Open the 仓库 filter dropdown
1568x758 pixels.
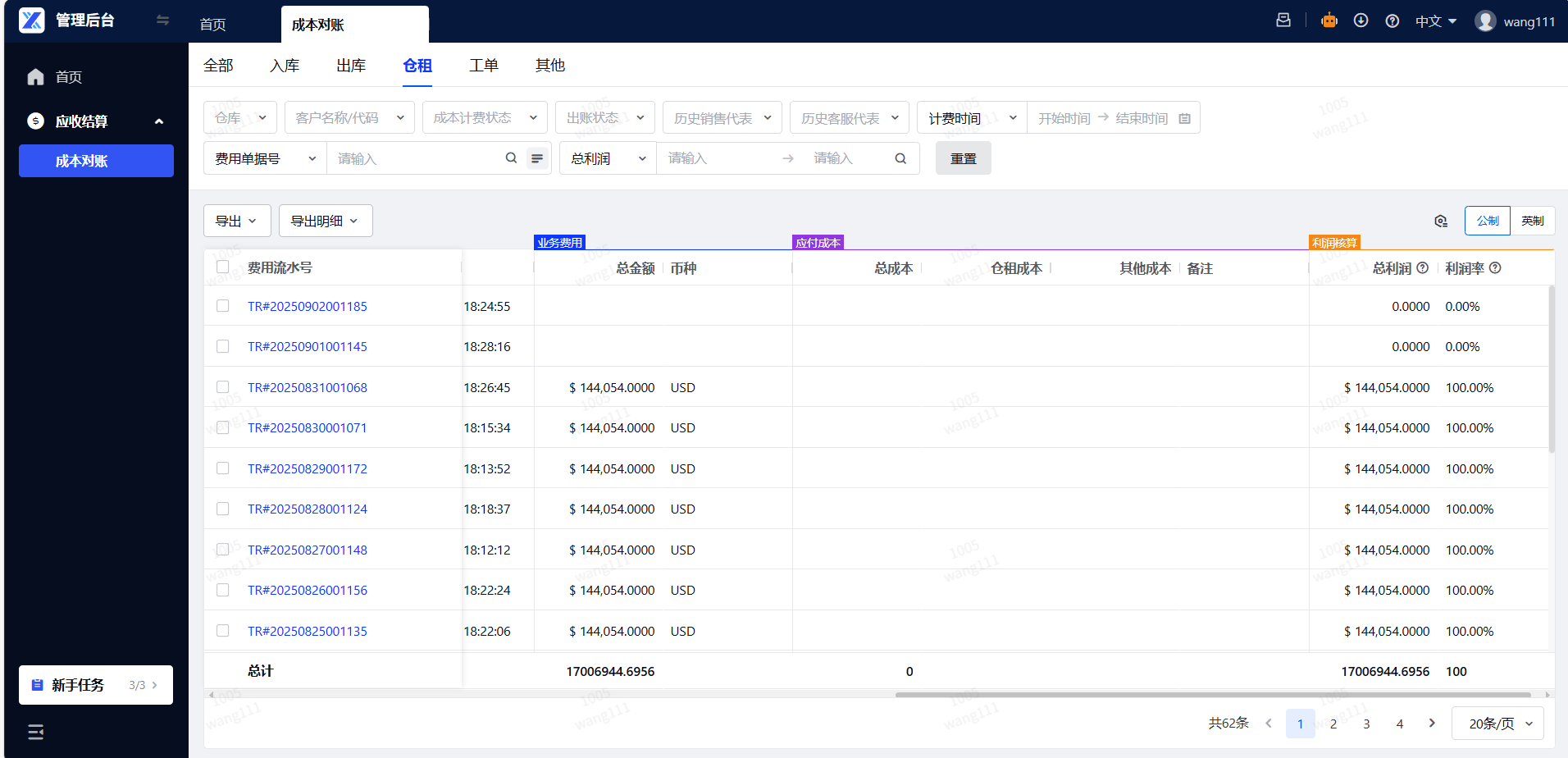pos(239,118)
